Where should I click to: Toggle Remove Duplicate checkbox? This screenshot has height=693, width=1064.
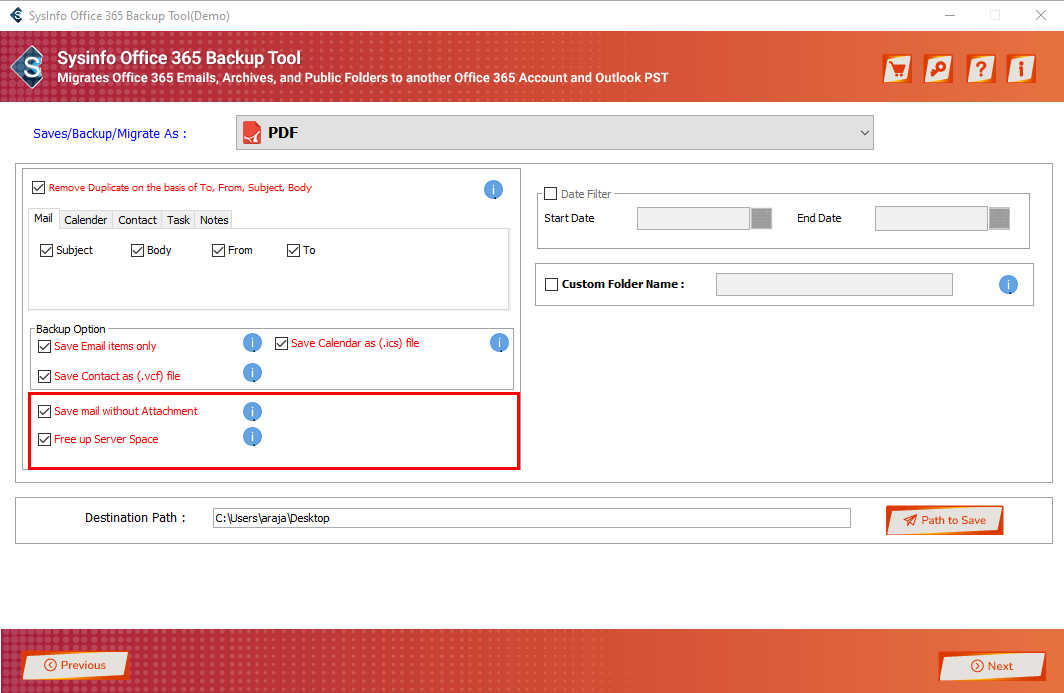click(x=39, y=187)
